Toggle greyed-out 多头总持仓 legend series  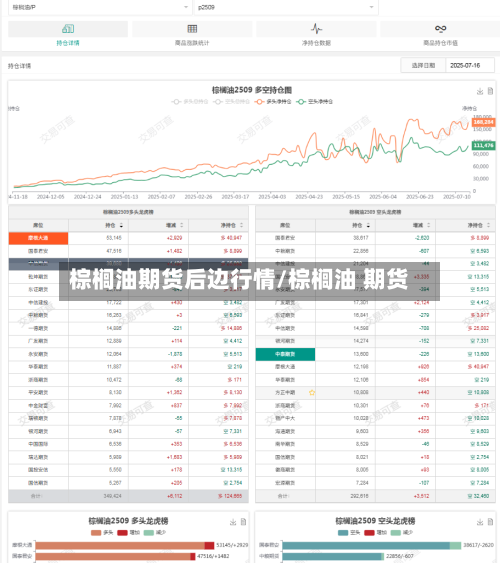[190, 102]
